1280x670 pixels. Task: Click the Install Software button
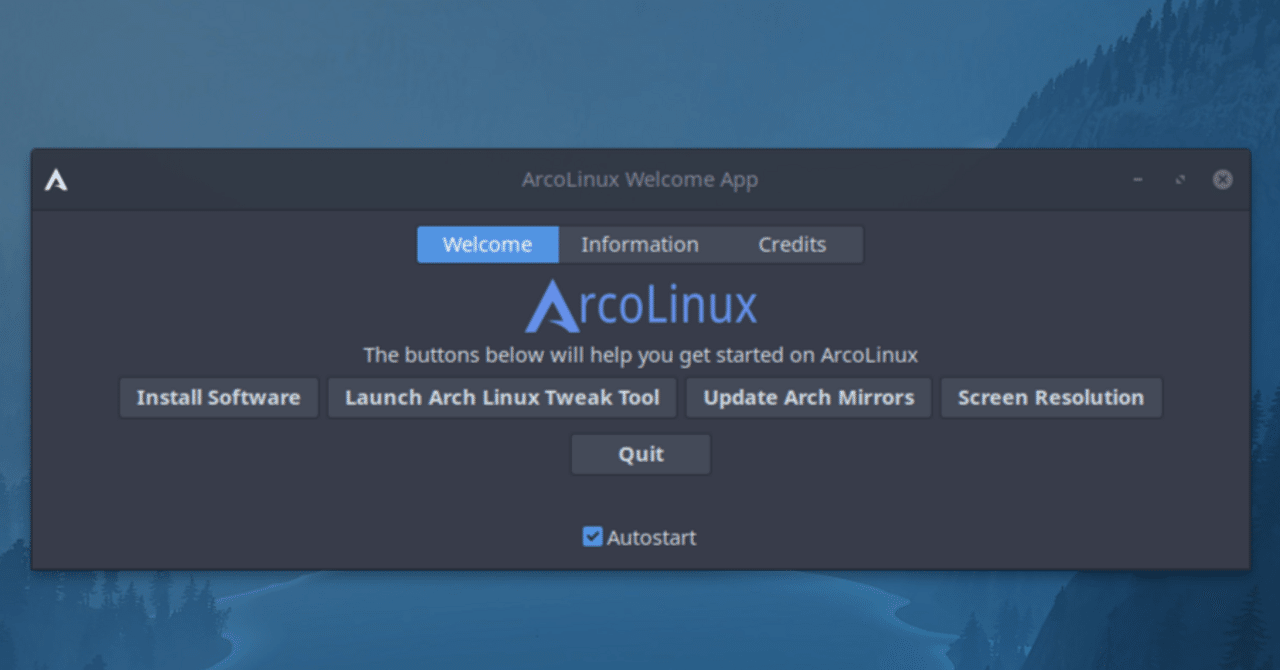218,397
